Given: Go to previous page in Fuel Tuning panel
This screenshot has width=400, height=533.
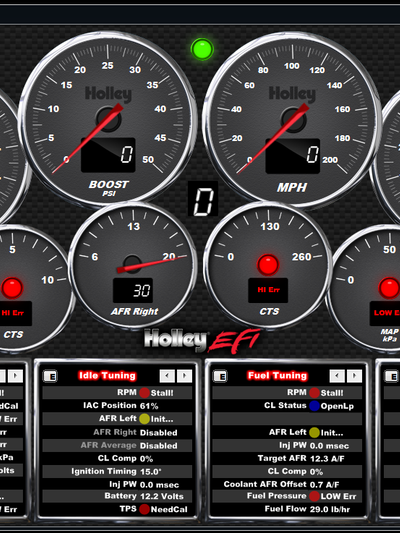Looking at the screenshot, I should [337, 376].
